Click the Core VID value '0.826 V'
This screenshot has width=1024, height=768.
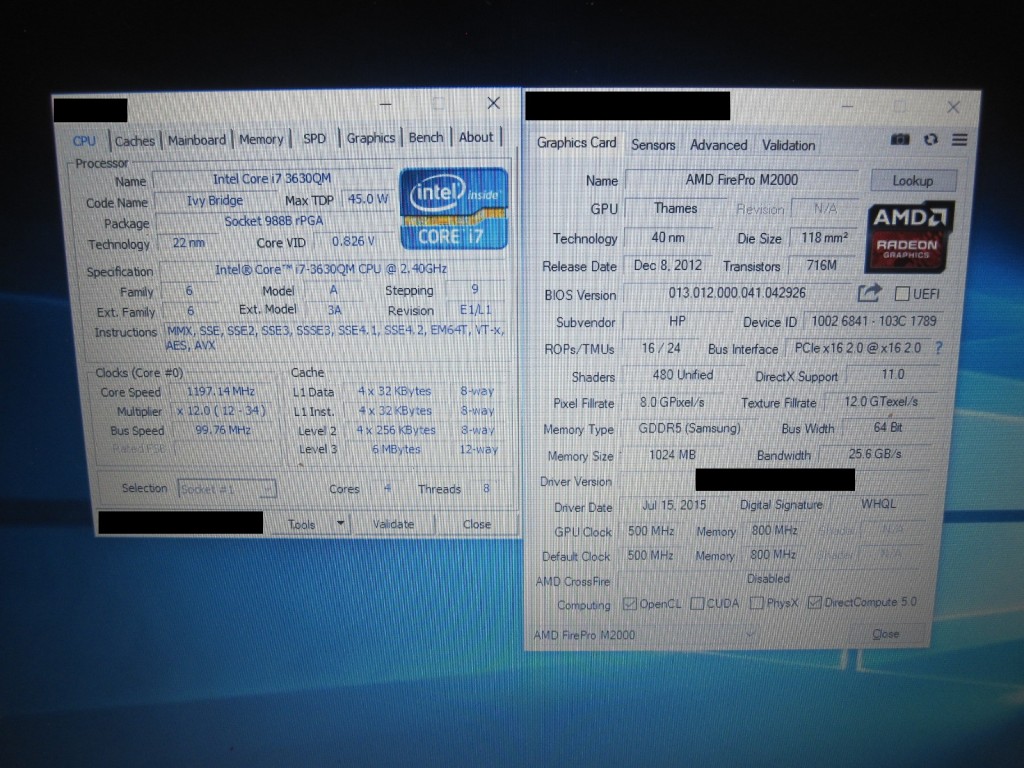(x=353, y=242)
